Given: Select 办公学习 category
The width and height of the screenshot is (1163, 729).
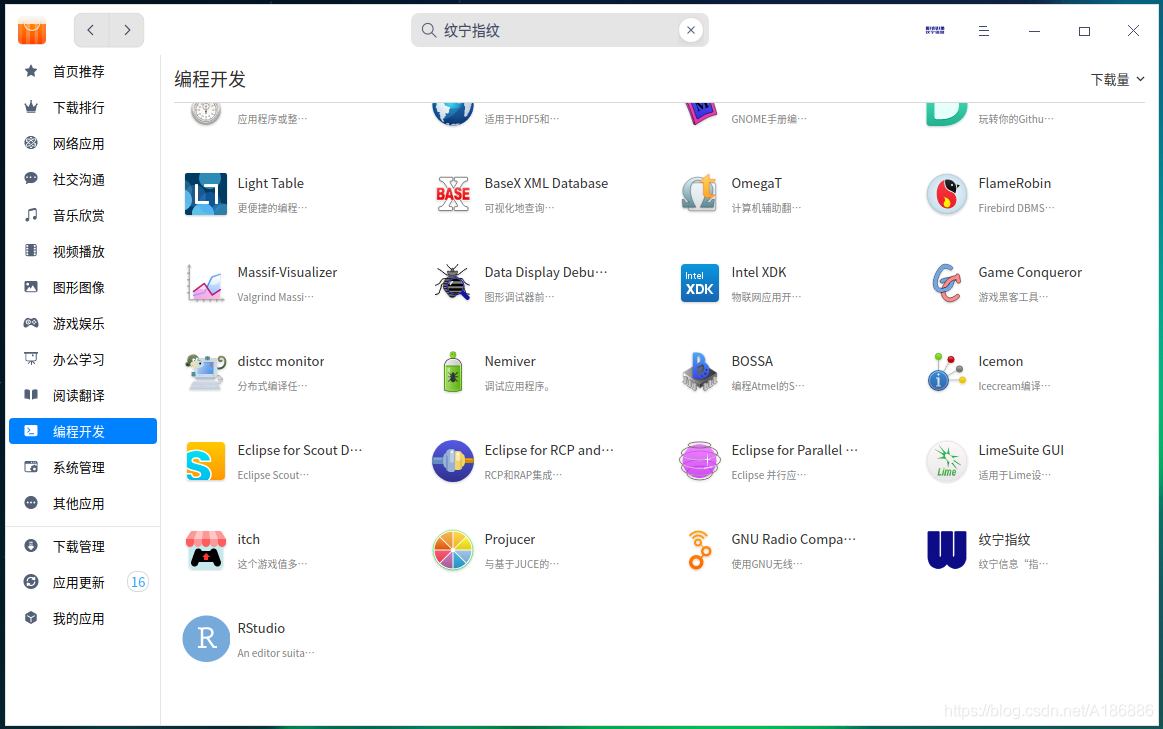Looking at the screenshot, I should [x=83, y=360].
